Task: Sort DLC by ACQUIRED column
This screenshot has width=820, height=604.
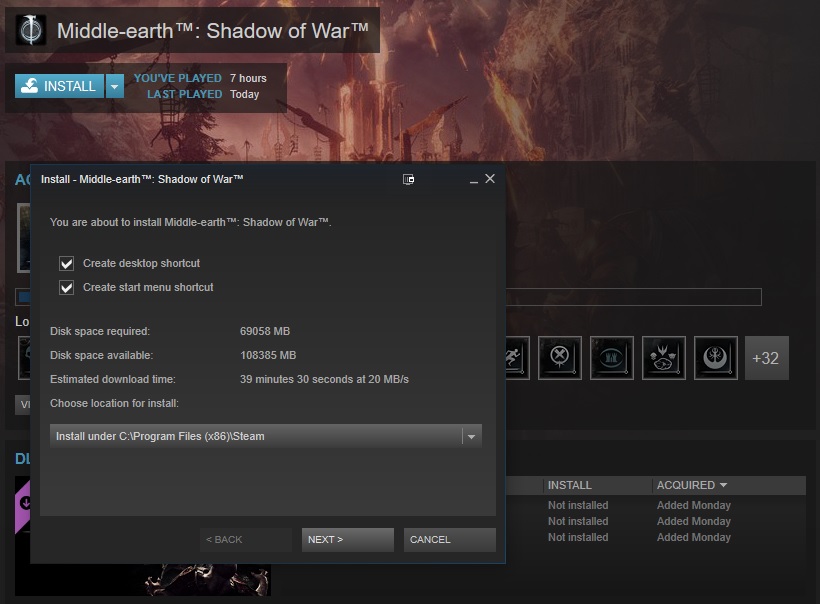Action: click(691, 485)
